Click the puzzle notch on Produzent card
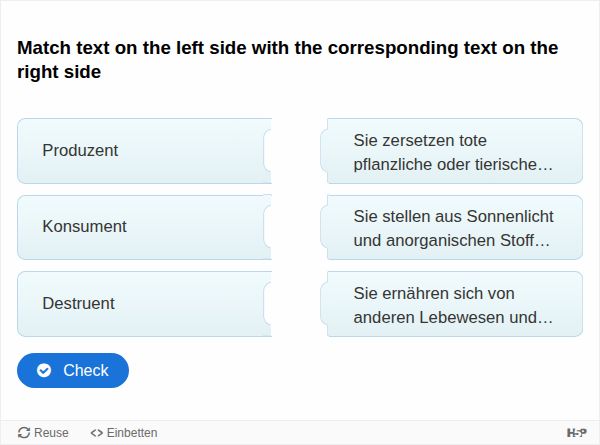The height and width of the screenshot is (445, 600). click(268, 151)
